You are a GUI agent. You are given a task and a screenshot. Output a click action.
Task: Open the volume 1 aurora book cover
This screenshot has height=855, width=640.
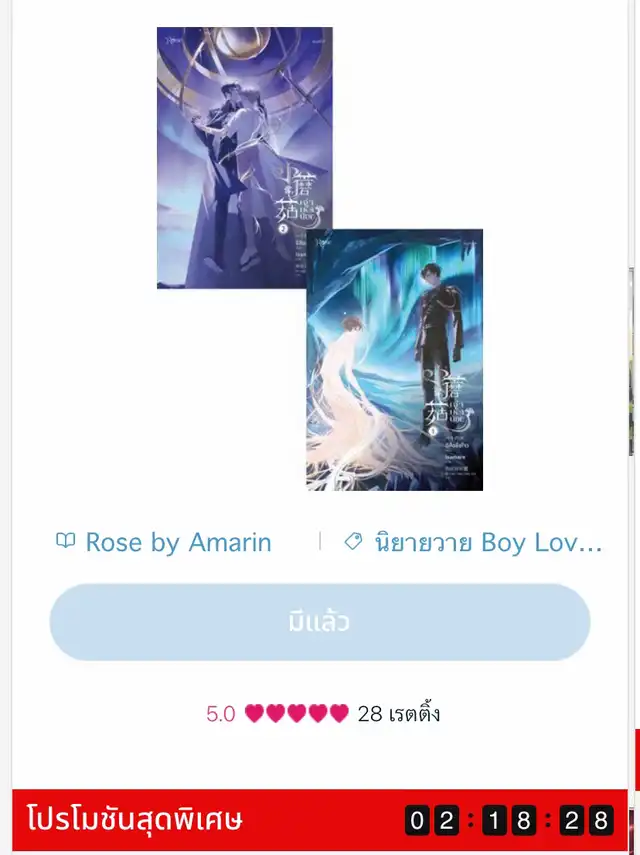coord(395,360)
